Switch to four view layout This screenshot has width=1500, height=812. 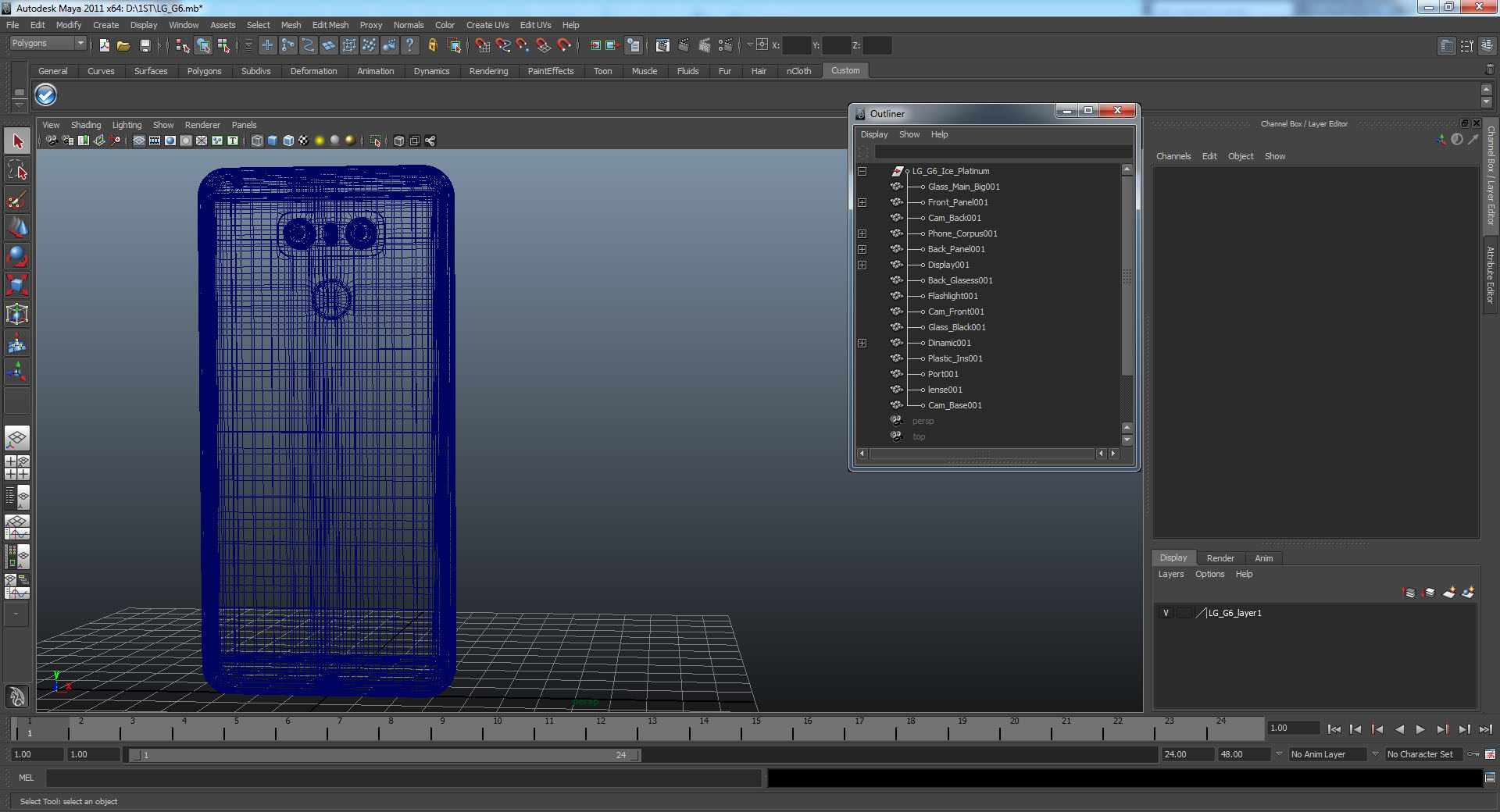click(17, 467)
